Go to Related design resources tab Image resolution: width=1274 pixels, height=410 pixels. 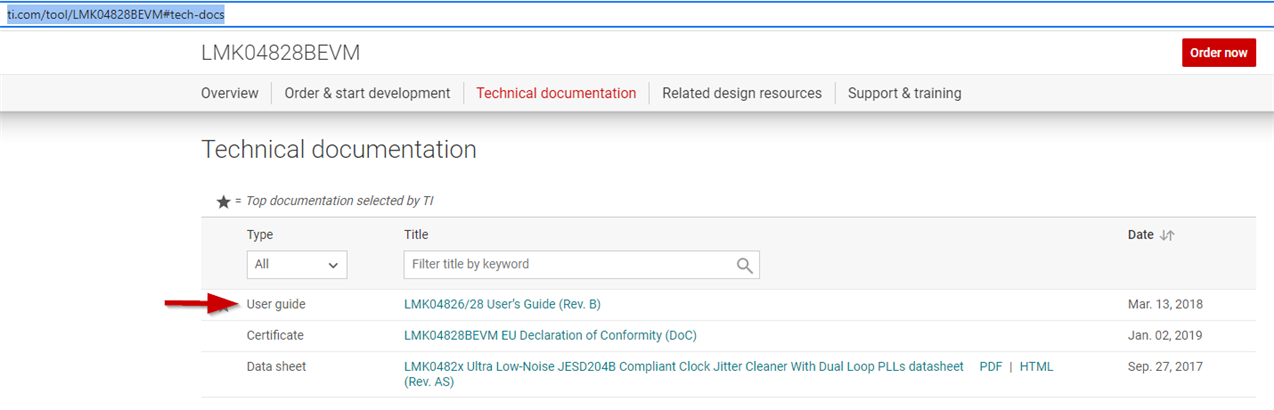click(x=742, y=93)
